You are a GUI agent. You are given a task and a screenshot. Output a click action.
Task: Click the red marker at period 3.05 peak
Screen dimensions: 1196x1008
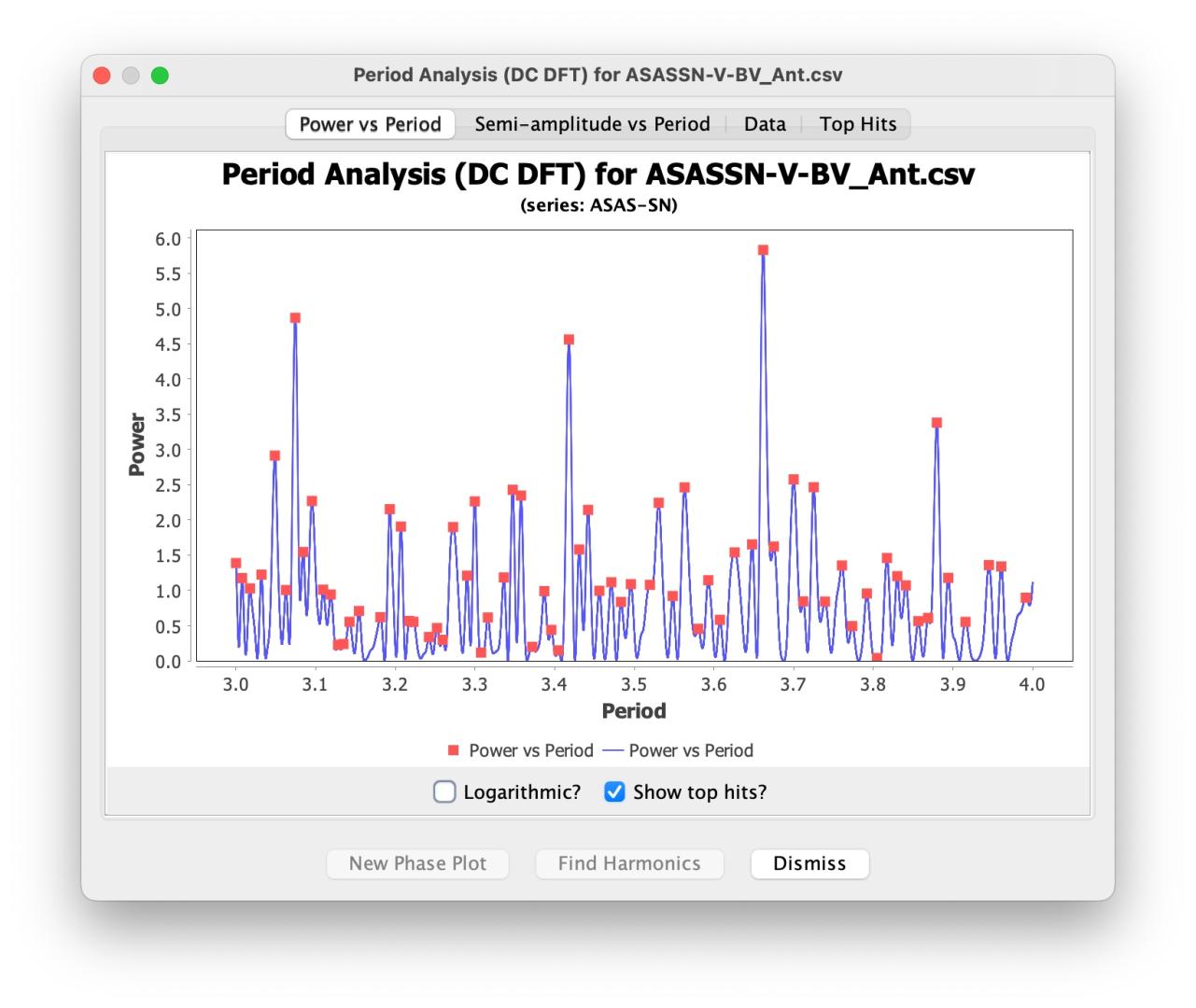pyautogui.click(x=274, y=455)
